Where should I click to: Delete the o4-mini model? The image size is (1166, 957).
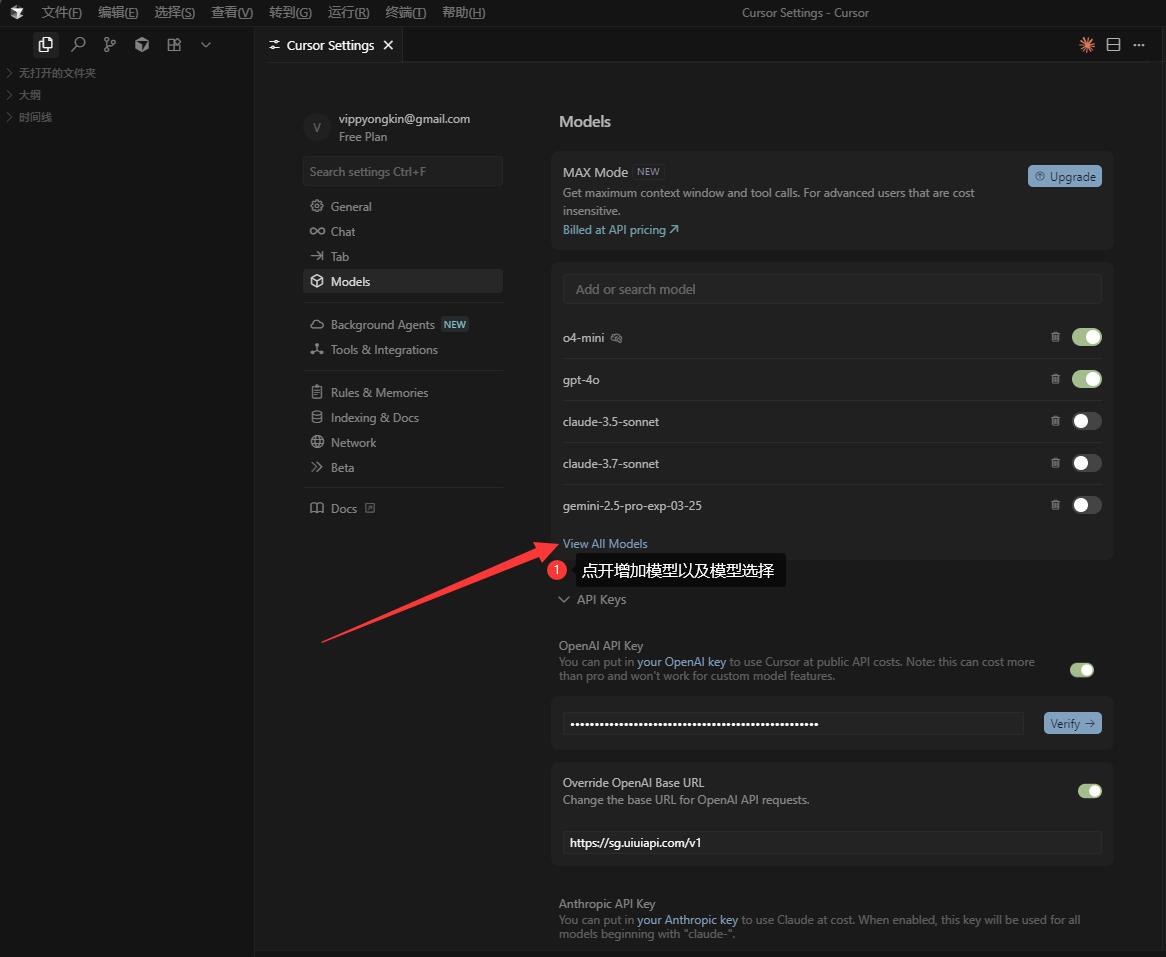pos(1055,337)
